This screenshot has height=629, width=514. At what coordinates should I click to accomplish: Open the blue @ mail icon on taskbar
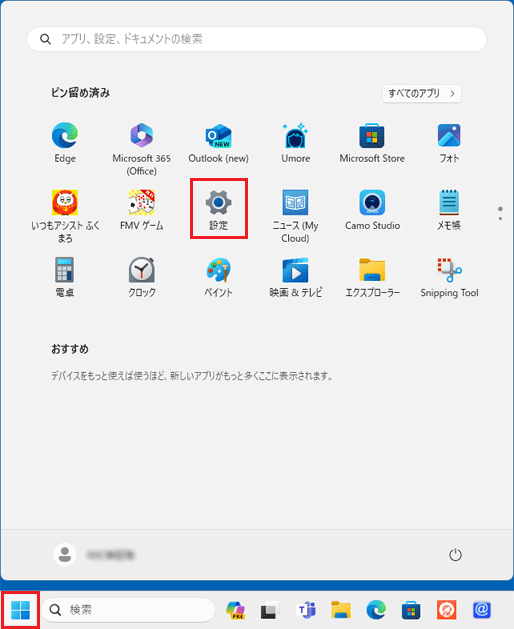482,610
